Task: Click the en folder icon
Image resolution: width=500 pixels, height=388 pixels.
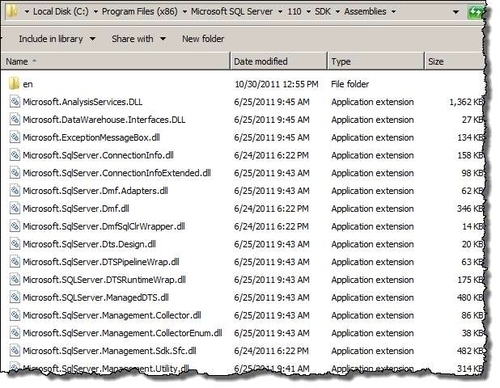Action: pos(14,84)
